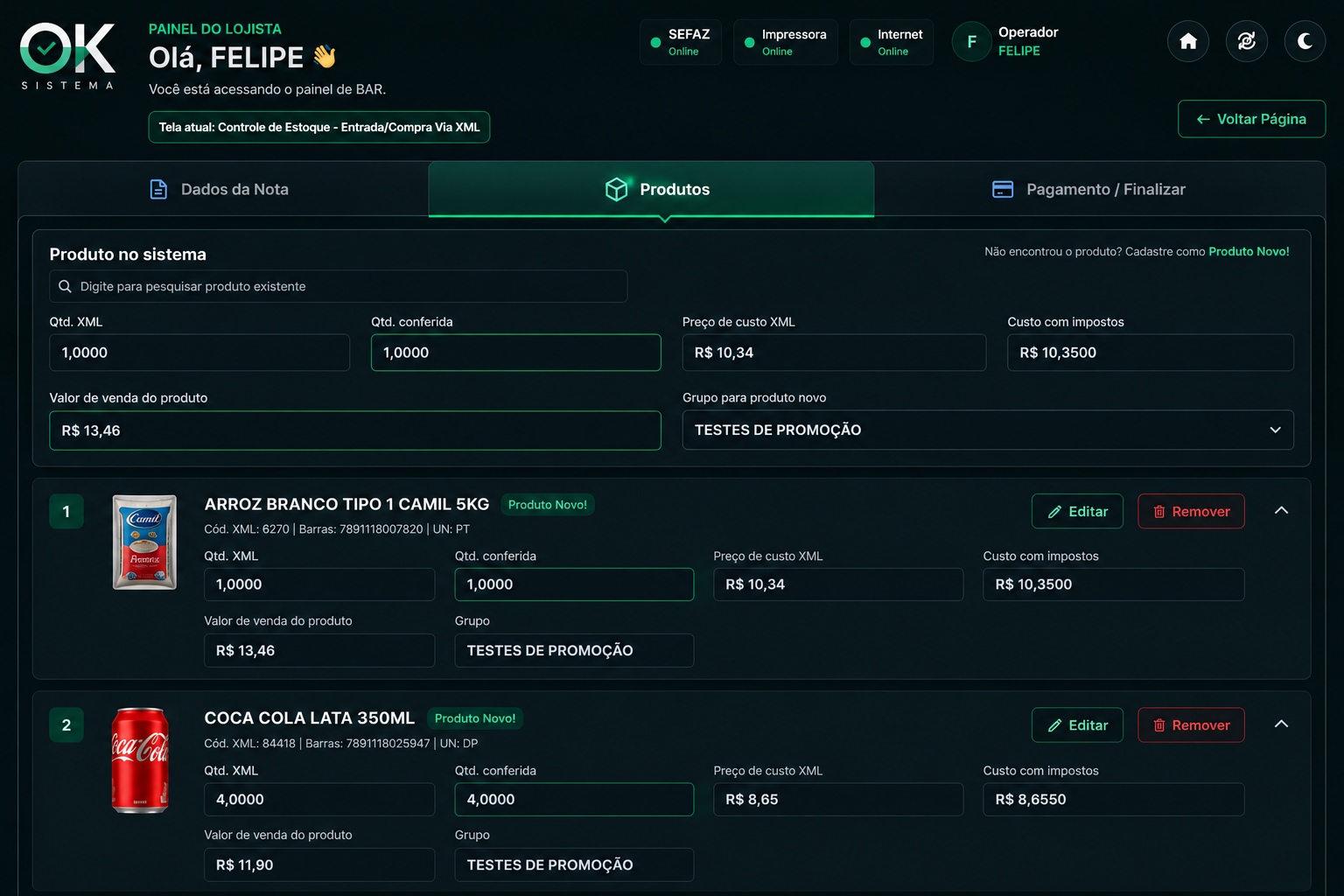Image resolution: width=1344 pixels, height=896 pixels.
Task: Click COCA COLA Qtd. conferida field
Action: click(x=574, y=800)
